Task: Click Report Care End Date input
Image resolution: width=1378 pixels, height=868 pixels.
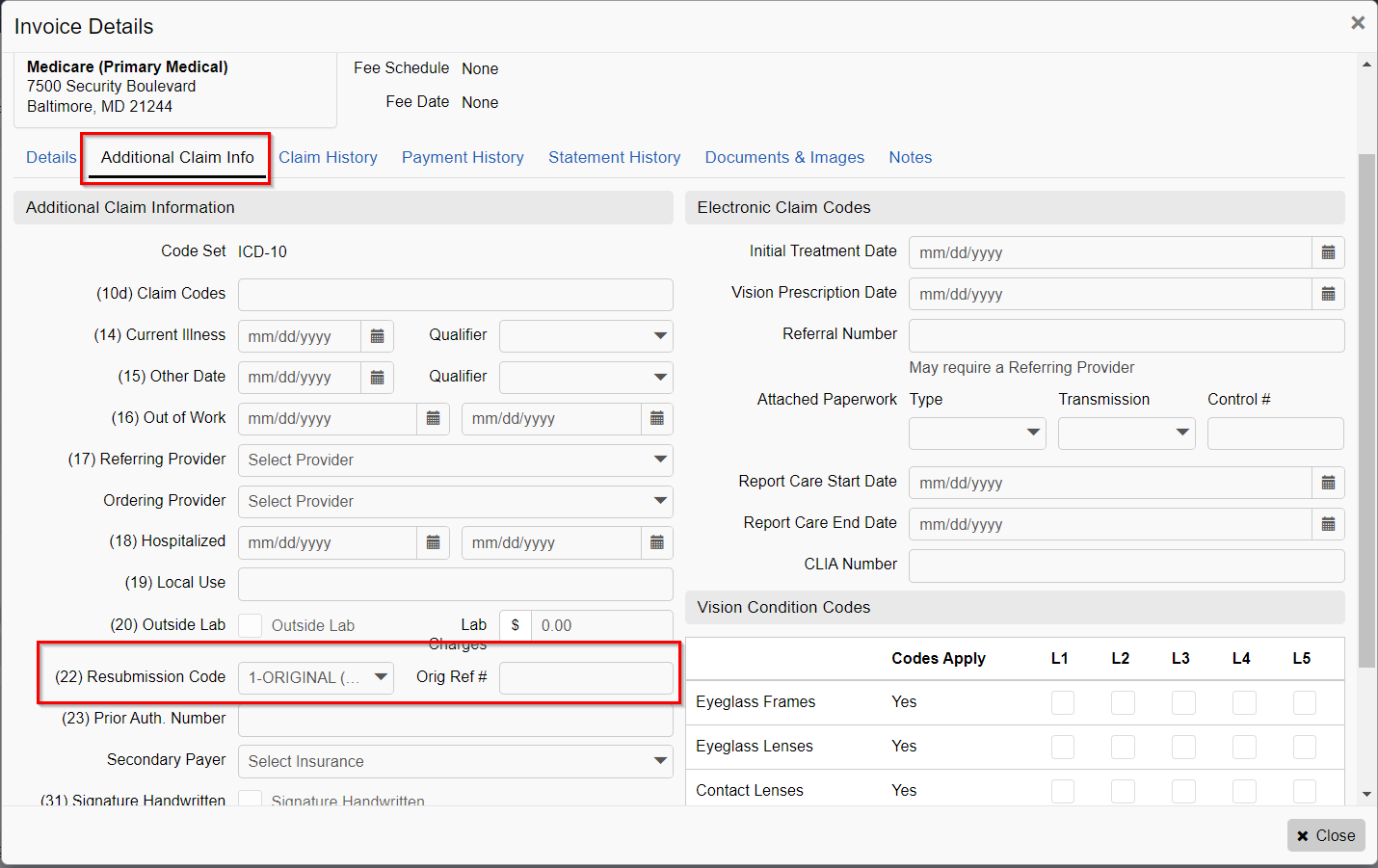Action: click(1110, 524)
